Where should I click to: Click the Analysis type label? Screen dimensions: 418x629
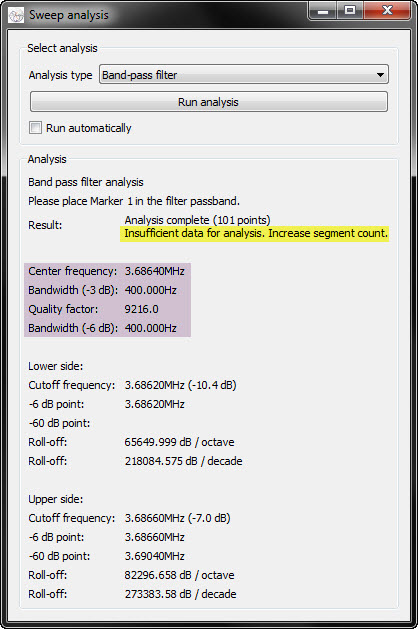pos(61,75)
